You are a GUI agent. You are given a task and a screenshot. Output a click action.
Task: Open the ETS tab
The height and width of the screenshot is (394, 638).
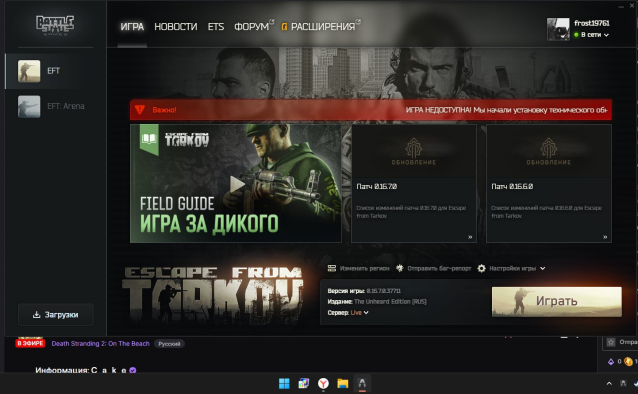[x=216, y=27]
